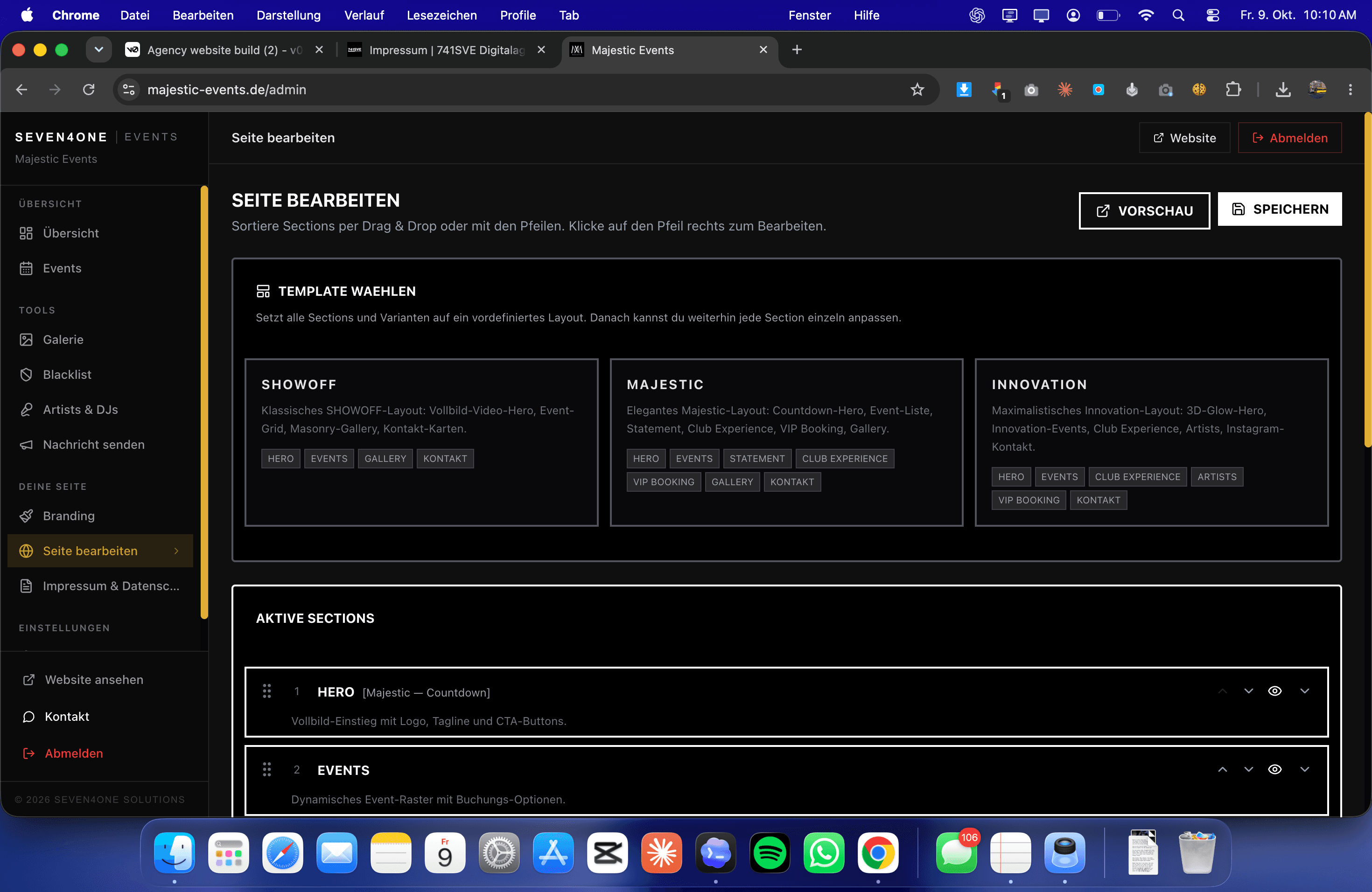Go back to the previous page

[x=21, y=89]
